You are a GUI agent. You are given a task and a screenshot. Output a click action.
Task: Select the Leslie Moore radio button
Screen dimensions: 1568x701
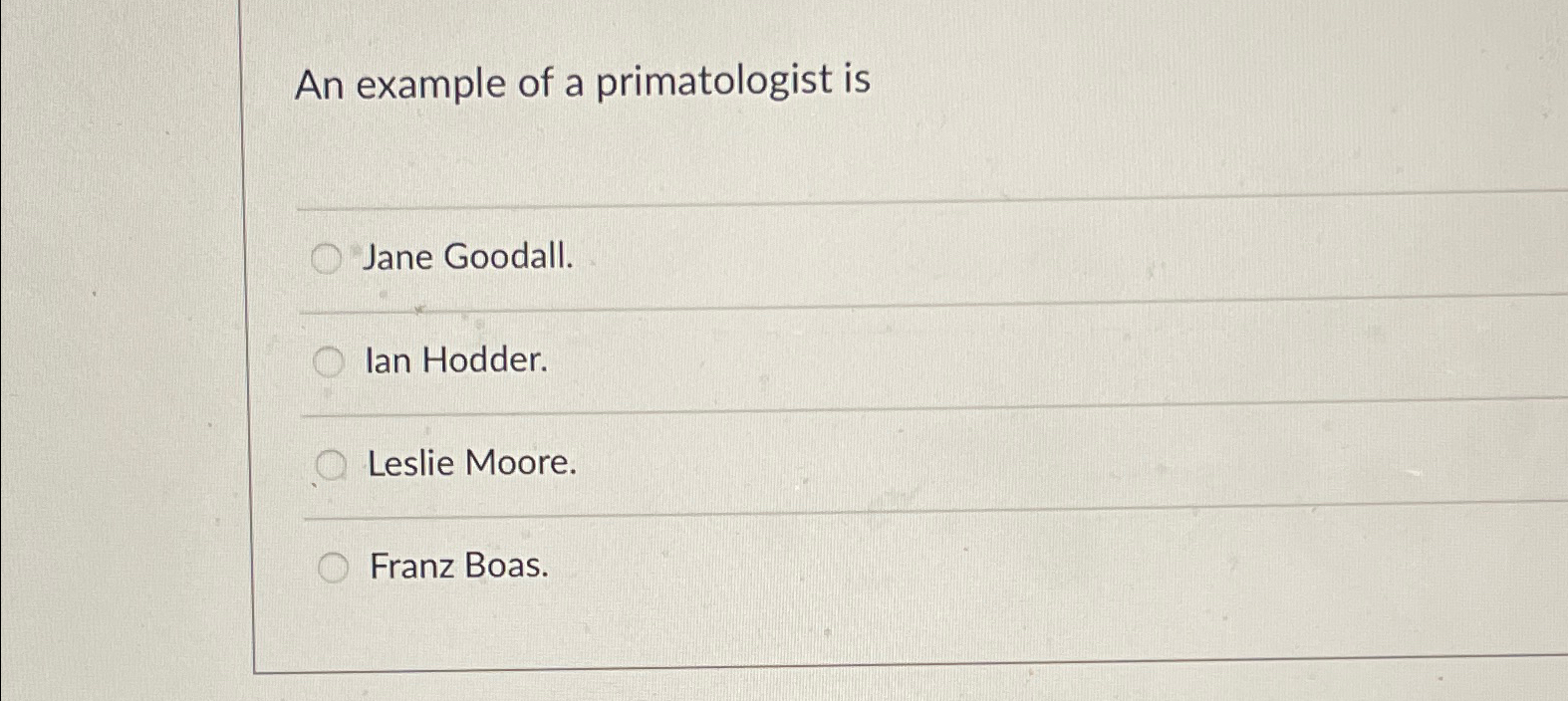[x=330, y=464]
